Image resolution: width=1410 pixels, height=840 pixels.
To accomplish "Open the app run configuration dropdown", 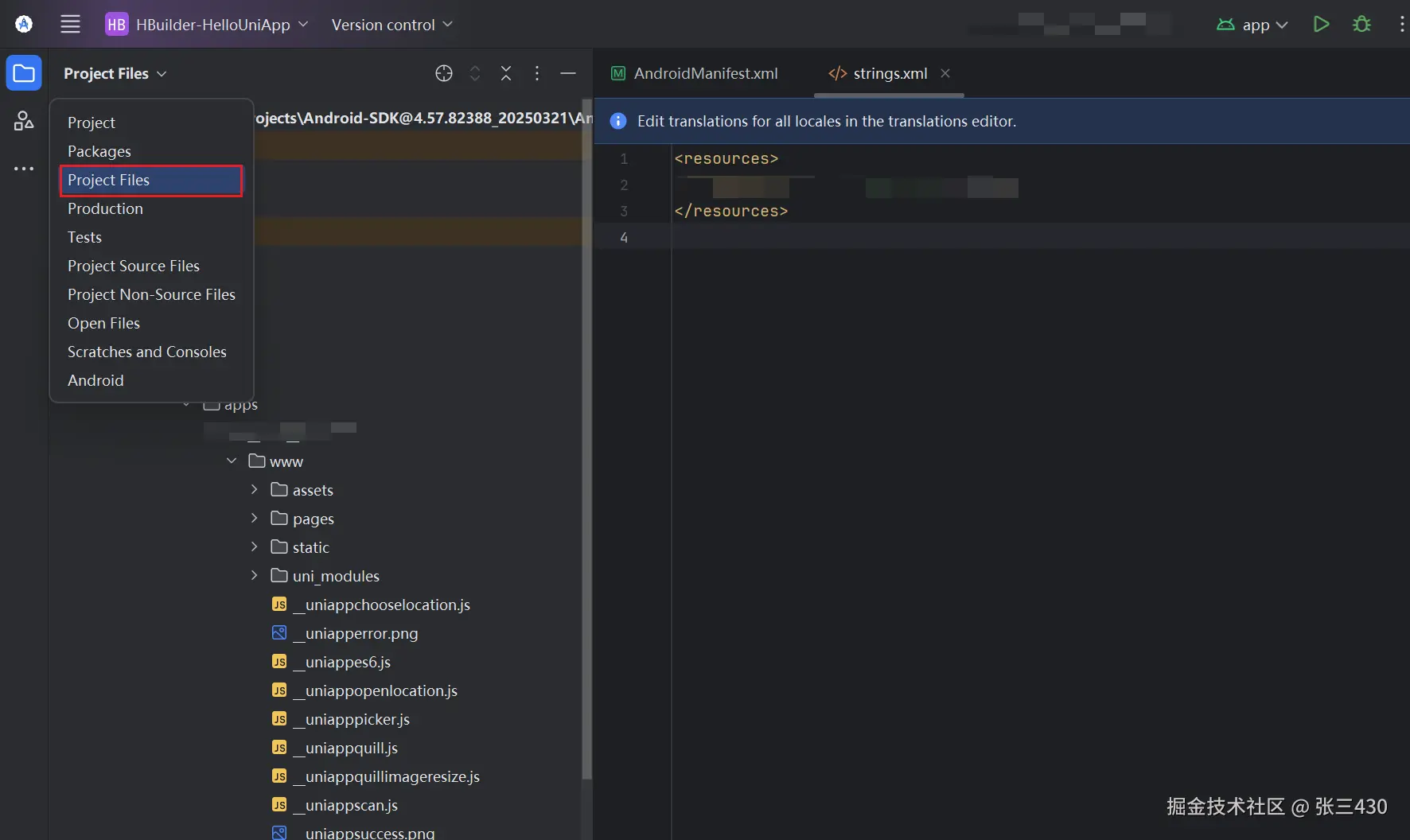I will [1252, 25].
